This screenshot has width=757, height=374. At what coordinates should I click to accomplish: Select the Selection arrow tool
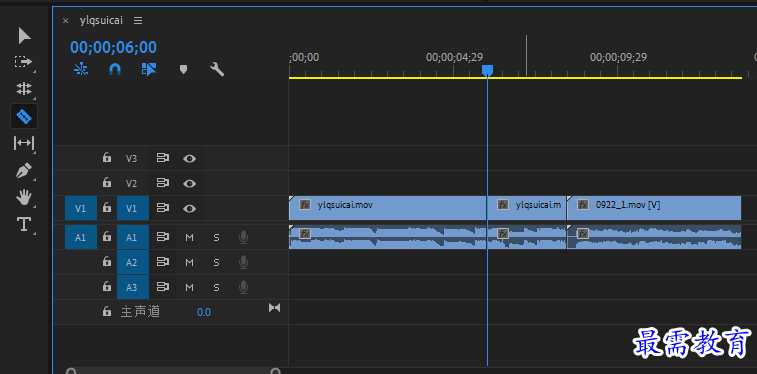coord(24,36)
